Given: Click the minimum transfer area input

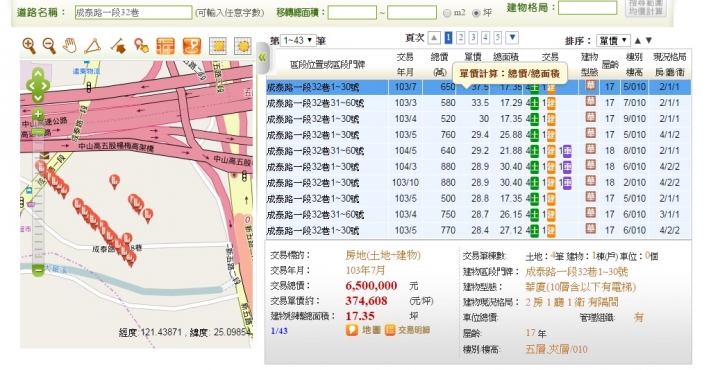Looking at the screenshot, I should coord(352,12).
